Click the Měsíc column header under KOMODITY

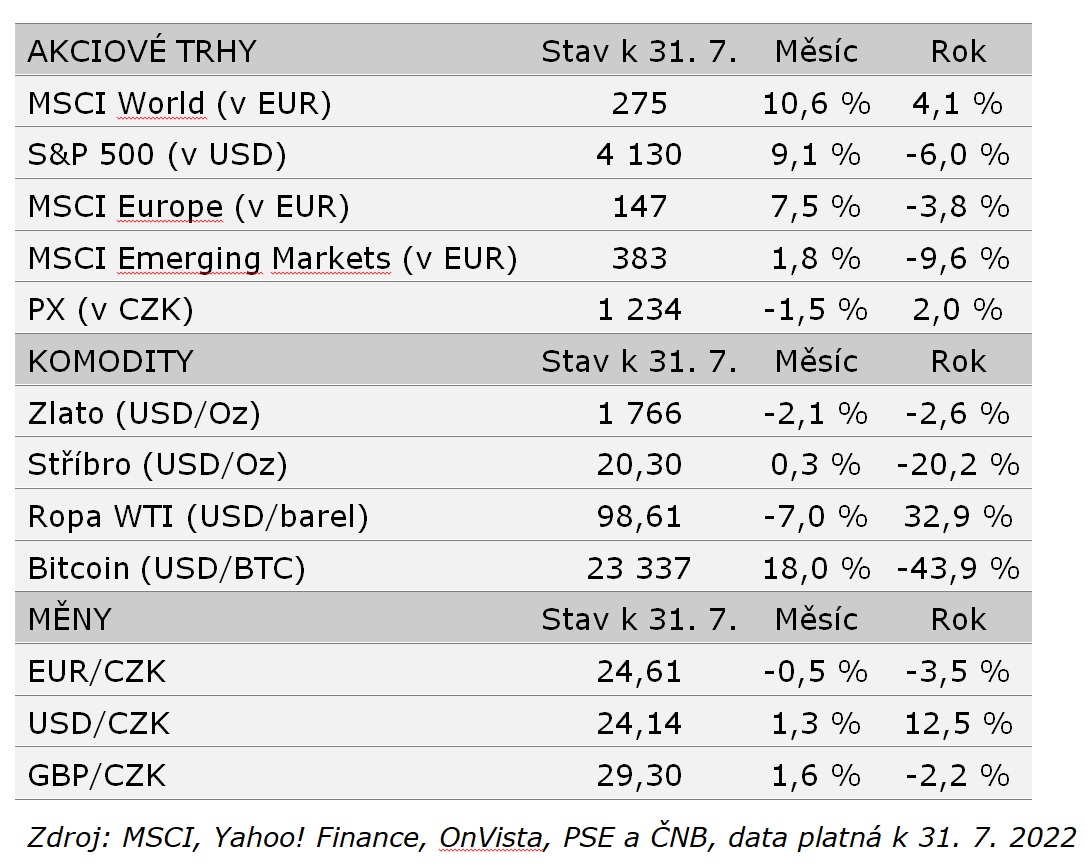[x=815, y=361]
